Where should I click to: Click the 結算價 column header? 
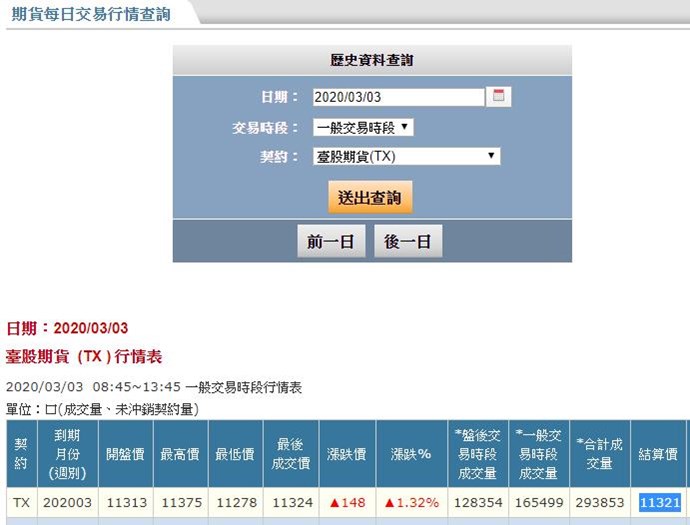point(659,454)
